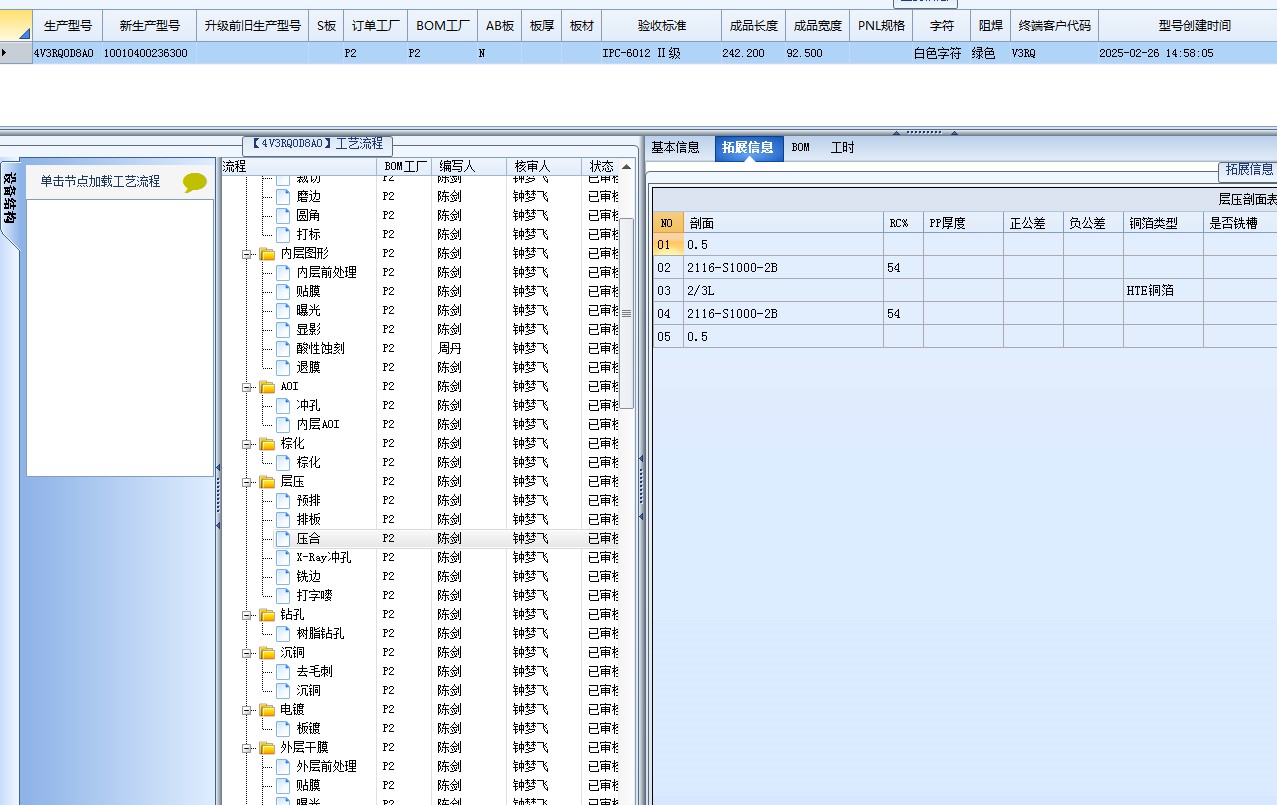
Task: Click the 【4V3RQ0D8A0】工艺流程 panel tab
Action: [318, 144]
